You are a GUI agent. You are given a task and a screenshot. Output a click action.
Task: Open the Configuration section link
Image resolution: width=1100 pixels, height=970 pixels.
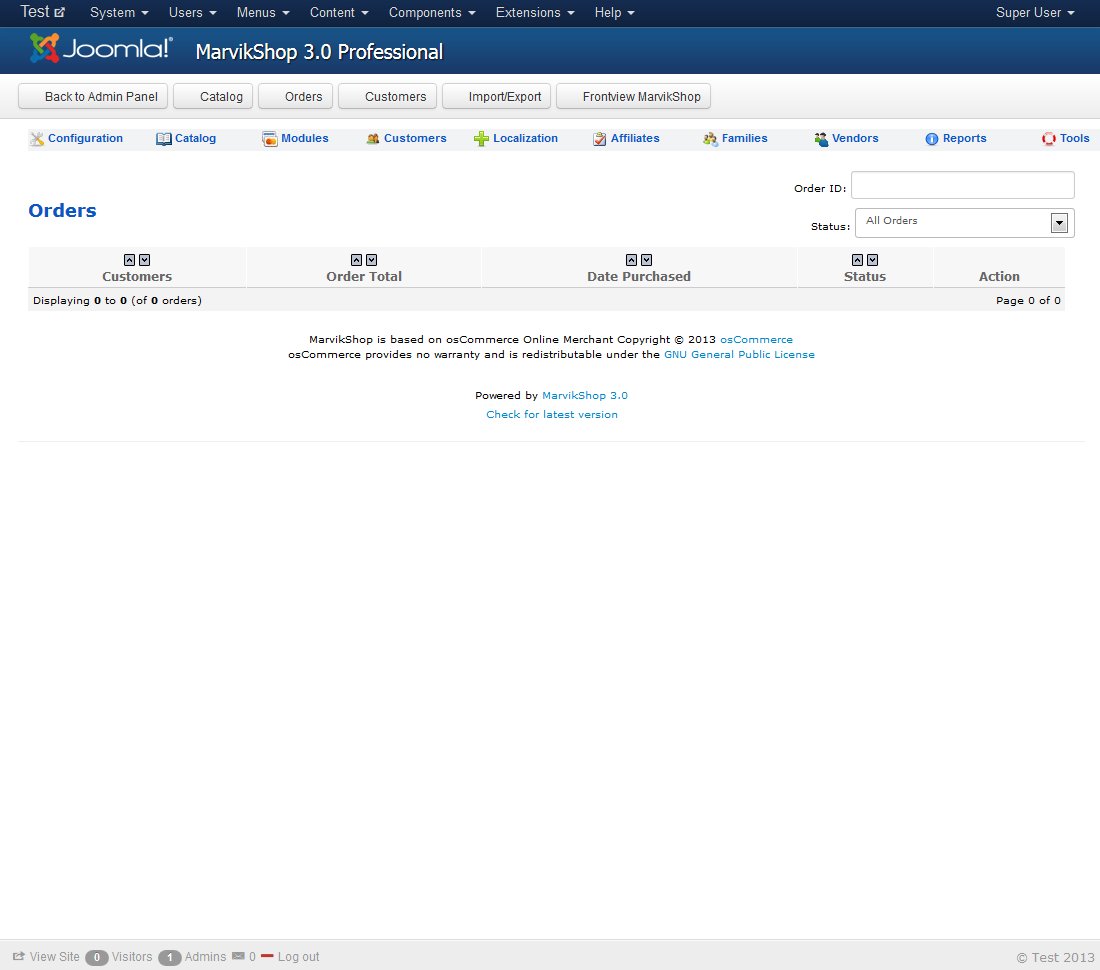pos(85,138)
